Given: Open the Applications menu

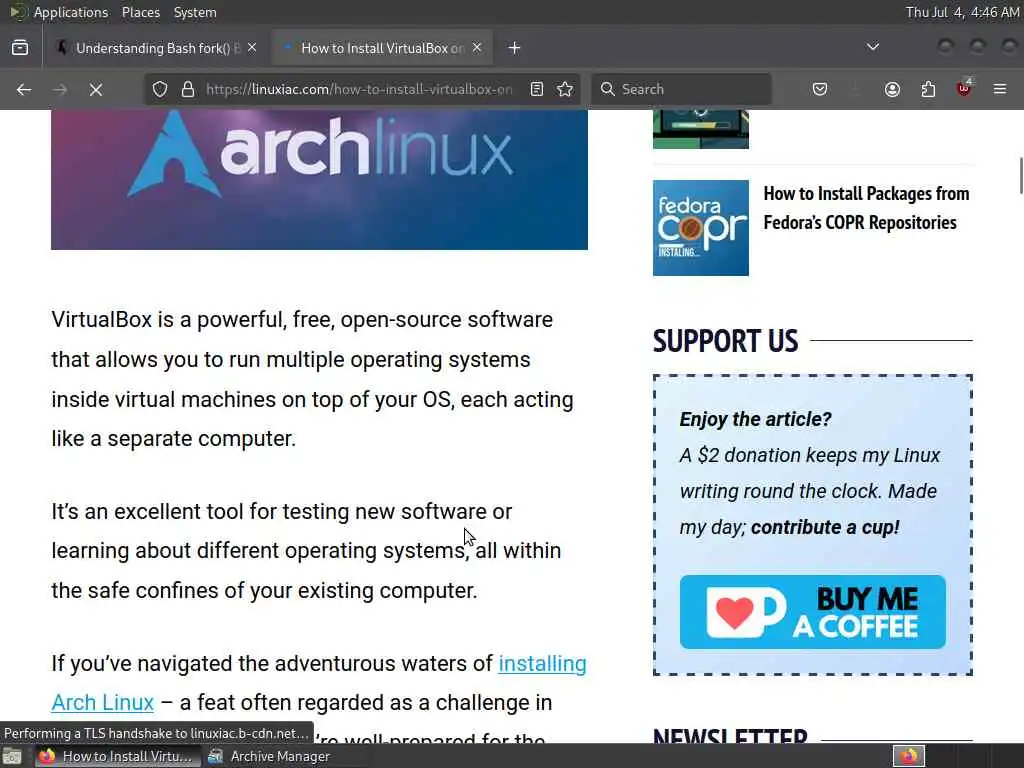Looking at the screenshot, I should 71,12.
